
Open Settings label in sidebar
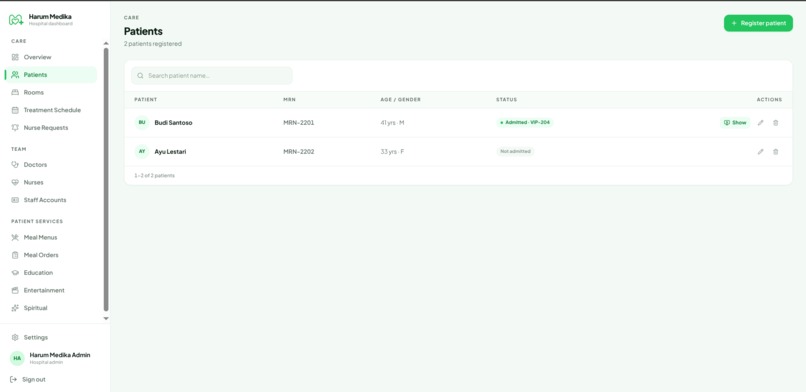pyautogui.click(x=35, y=338)
